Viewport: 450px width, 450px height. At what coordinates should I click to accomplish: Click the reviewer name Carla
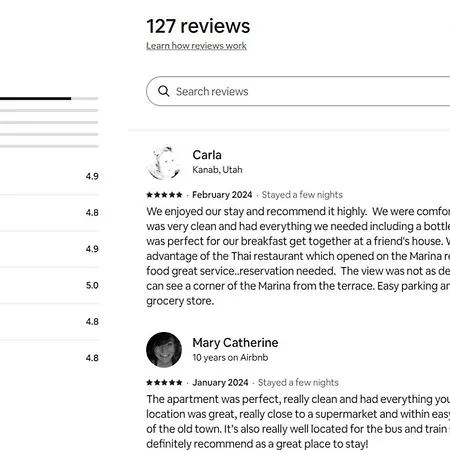coord(207,155)
